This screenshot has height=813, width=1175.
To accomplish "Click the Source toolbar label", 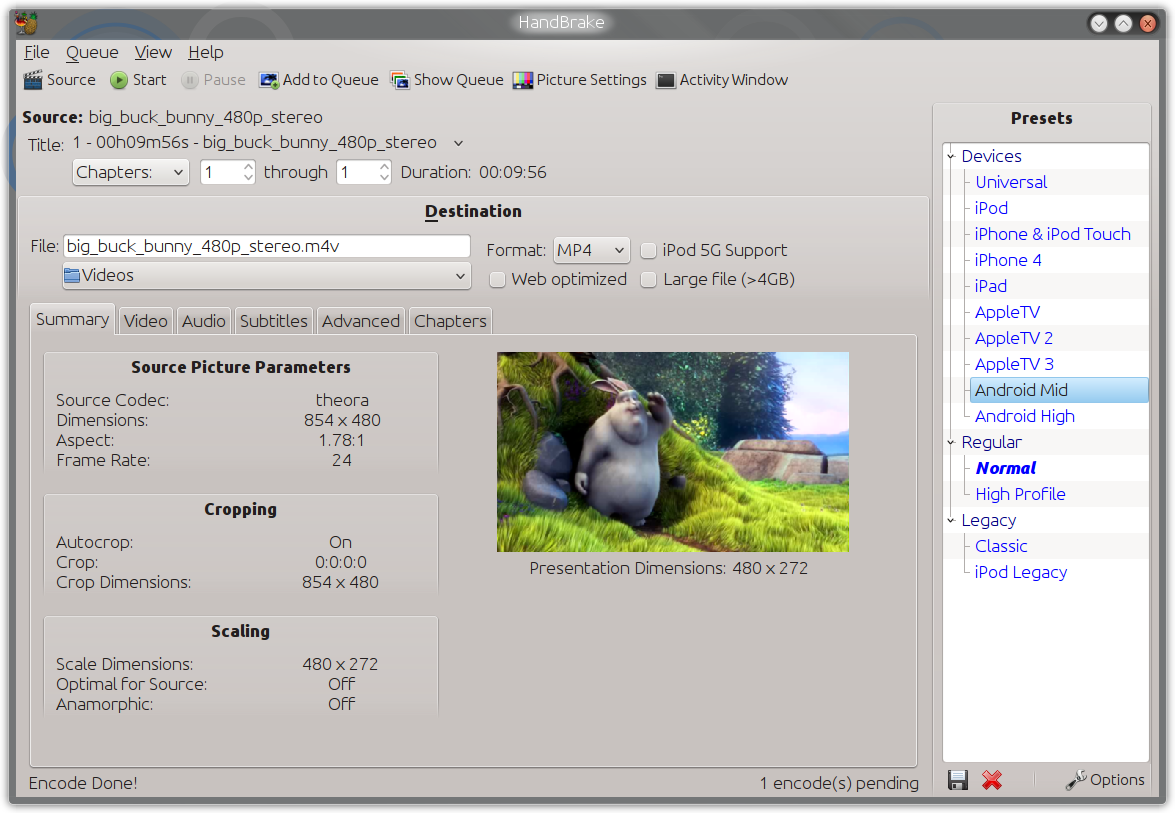I will pyautogui.click(x=71, y=80).
